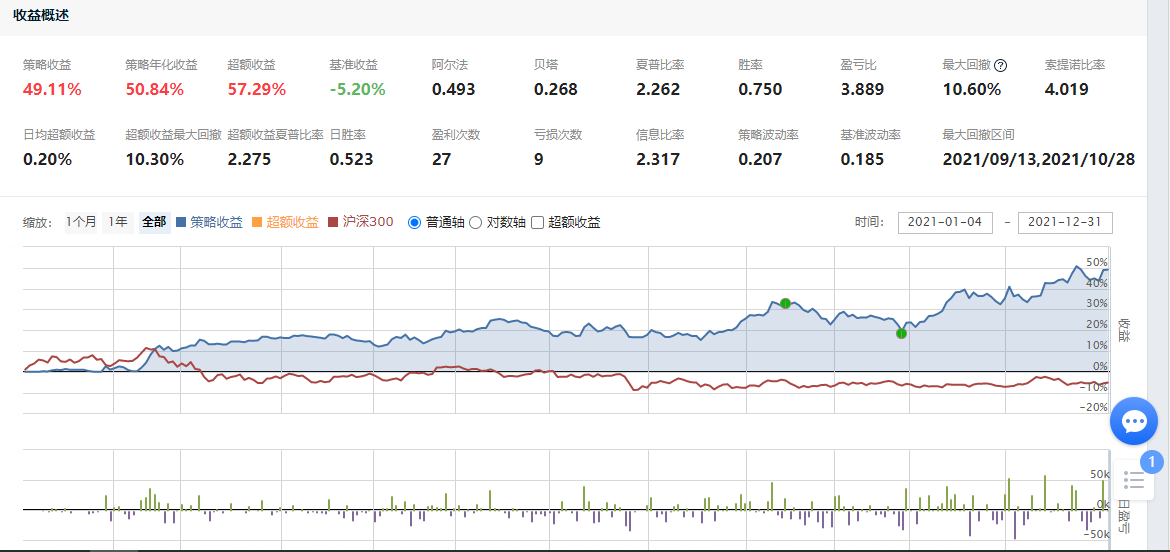The height and width of the screenshot is (552, 1170).
Task: Click the 50k label on profit axis
Action: [x=1099, y=475]
